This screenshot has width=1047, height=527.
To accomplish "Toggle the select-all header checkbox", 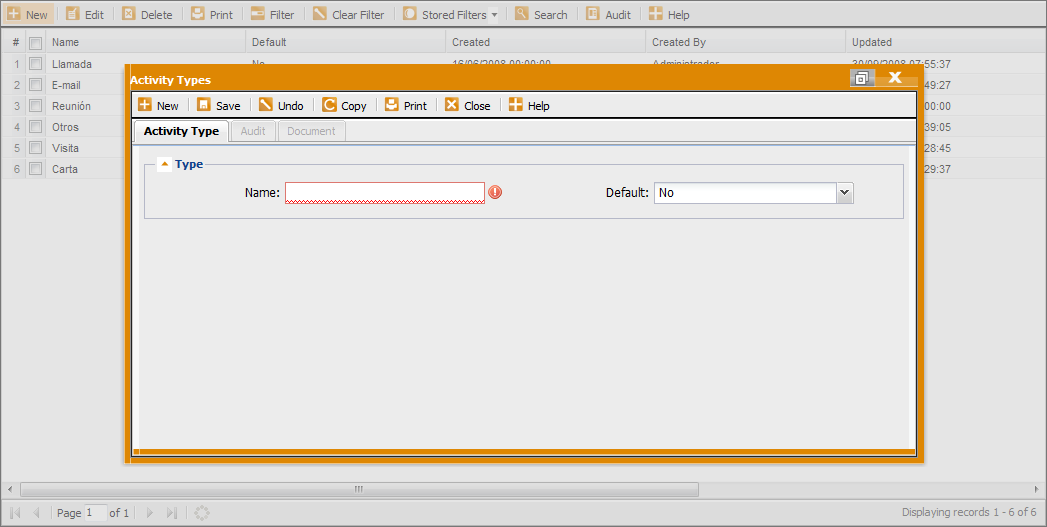I will 35,43.
